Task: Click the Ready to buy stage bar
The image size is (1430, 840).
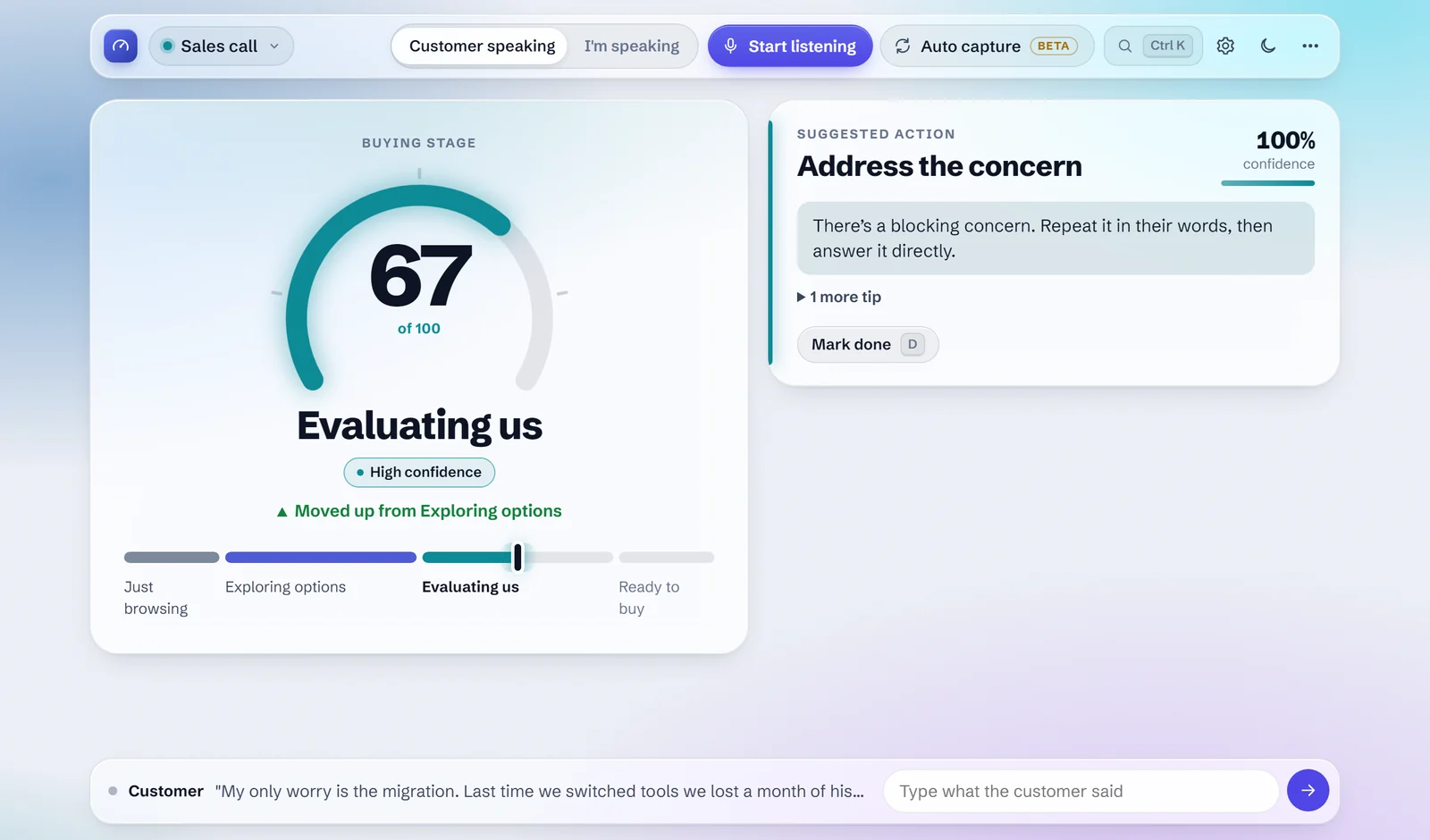Action: tap(667, 558)
